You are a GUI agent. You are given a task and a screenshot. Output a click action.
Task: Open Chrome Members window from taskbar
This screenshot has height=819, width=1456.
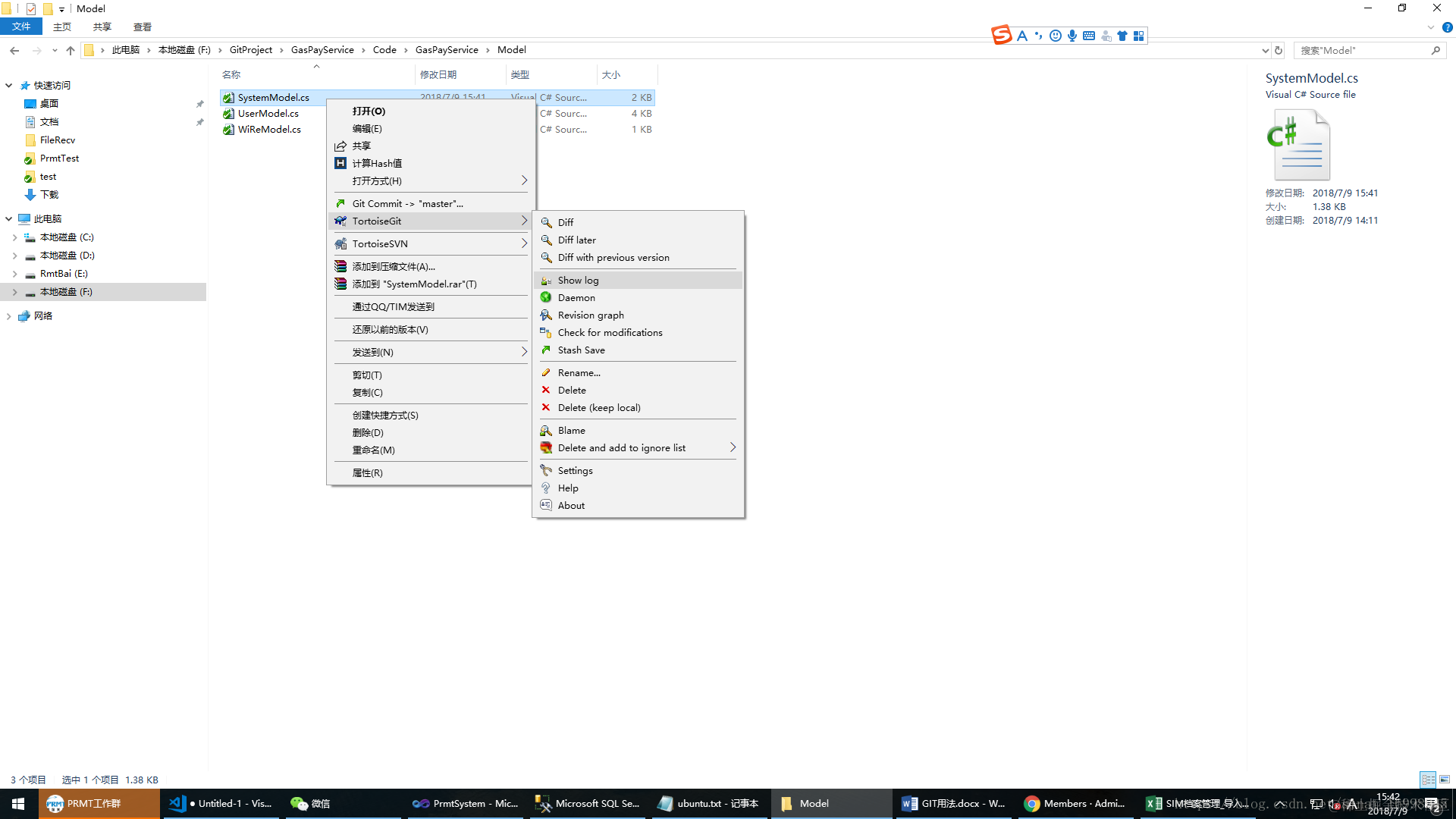(x=1074, y=803)
